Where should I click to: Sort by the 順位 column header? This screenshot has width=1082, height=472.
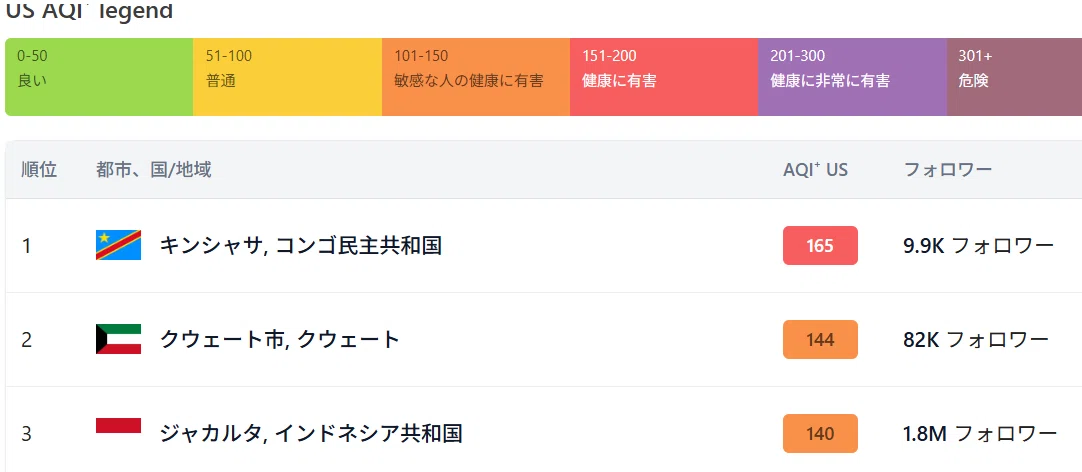[39, 170]
